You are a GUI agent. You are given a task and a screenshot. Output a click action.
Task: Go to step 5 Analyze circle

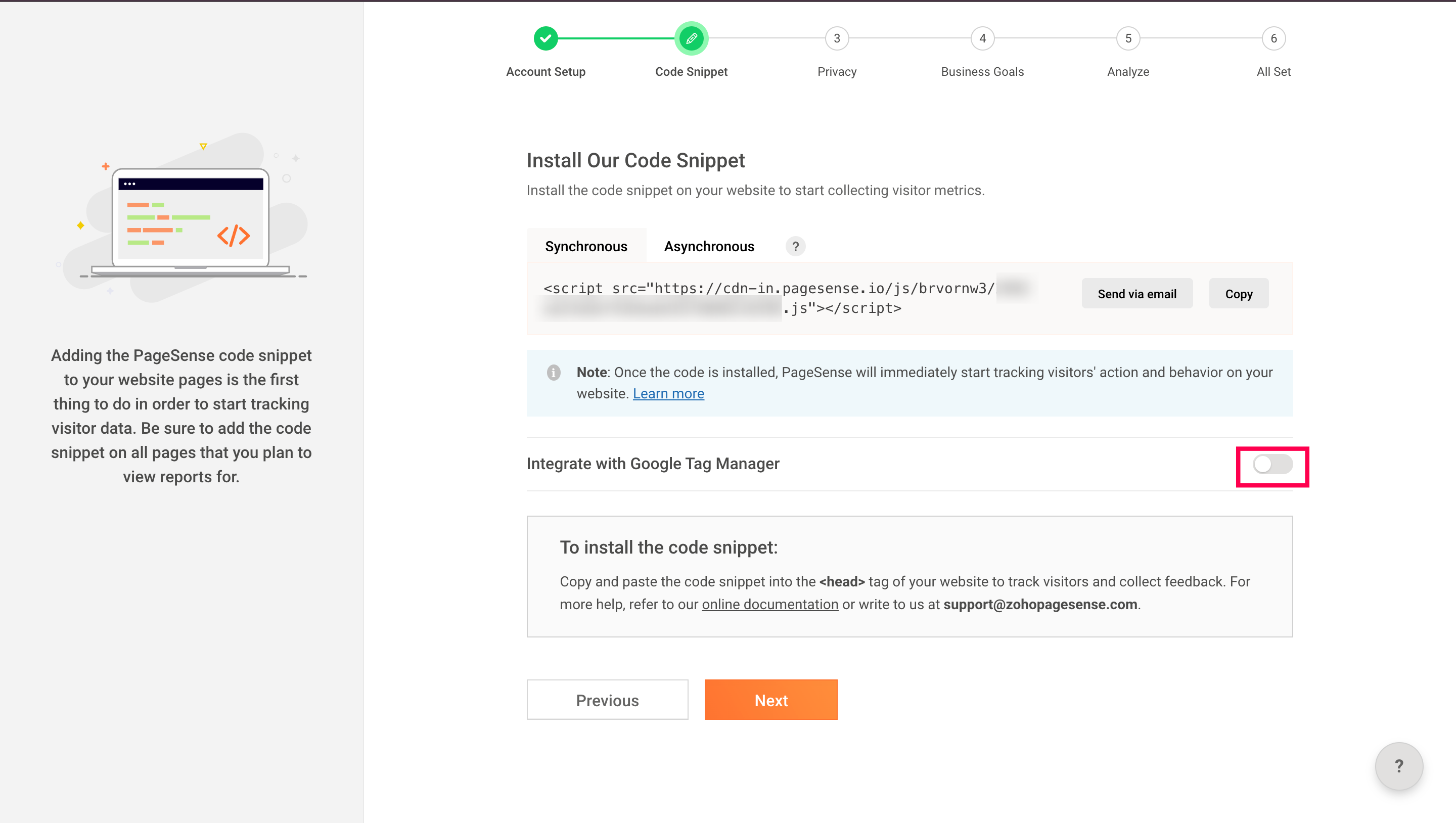(x=1128, y=38)
